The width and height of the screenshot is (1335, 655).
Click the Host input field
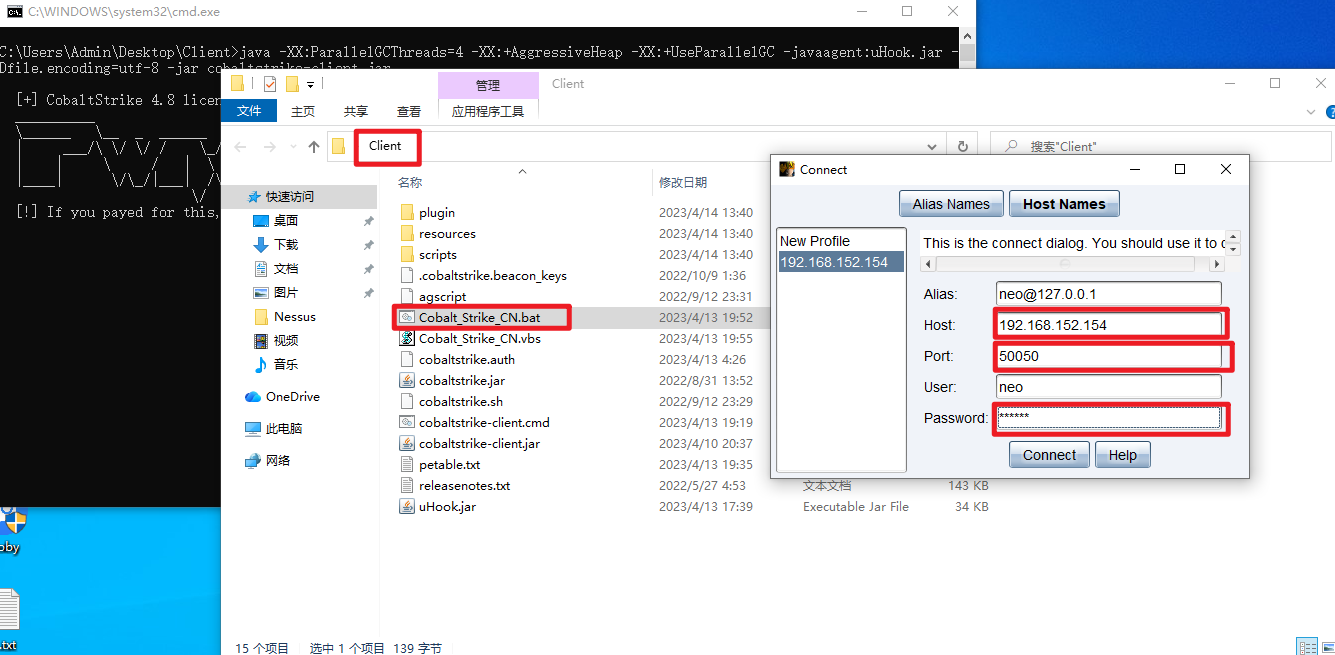1109,325
